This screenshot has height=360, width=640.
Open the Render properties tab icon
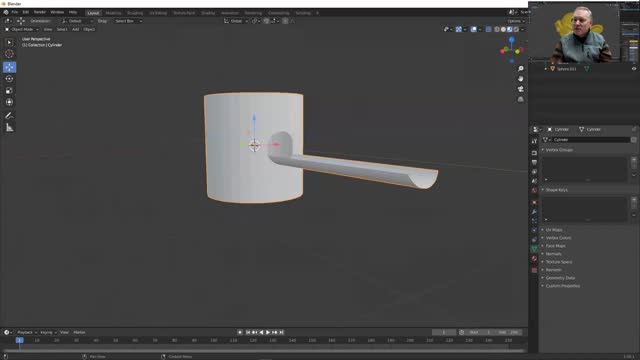pyautogui.click(x=534, y=153)
